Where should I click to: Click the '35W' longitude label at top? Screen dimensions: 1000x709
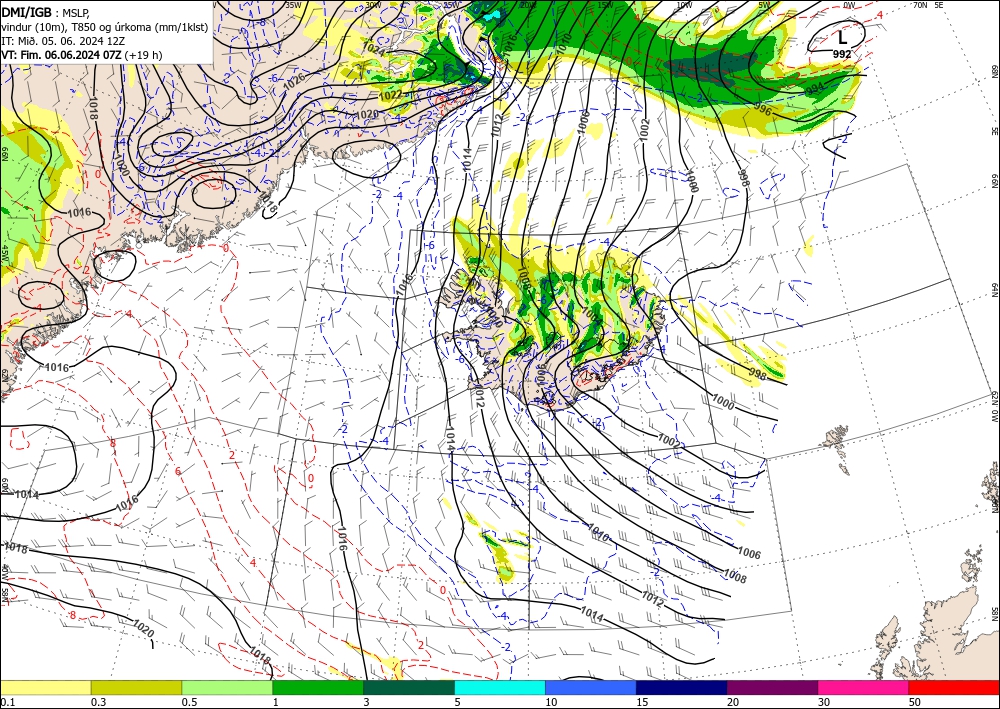[293, 5]
